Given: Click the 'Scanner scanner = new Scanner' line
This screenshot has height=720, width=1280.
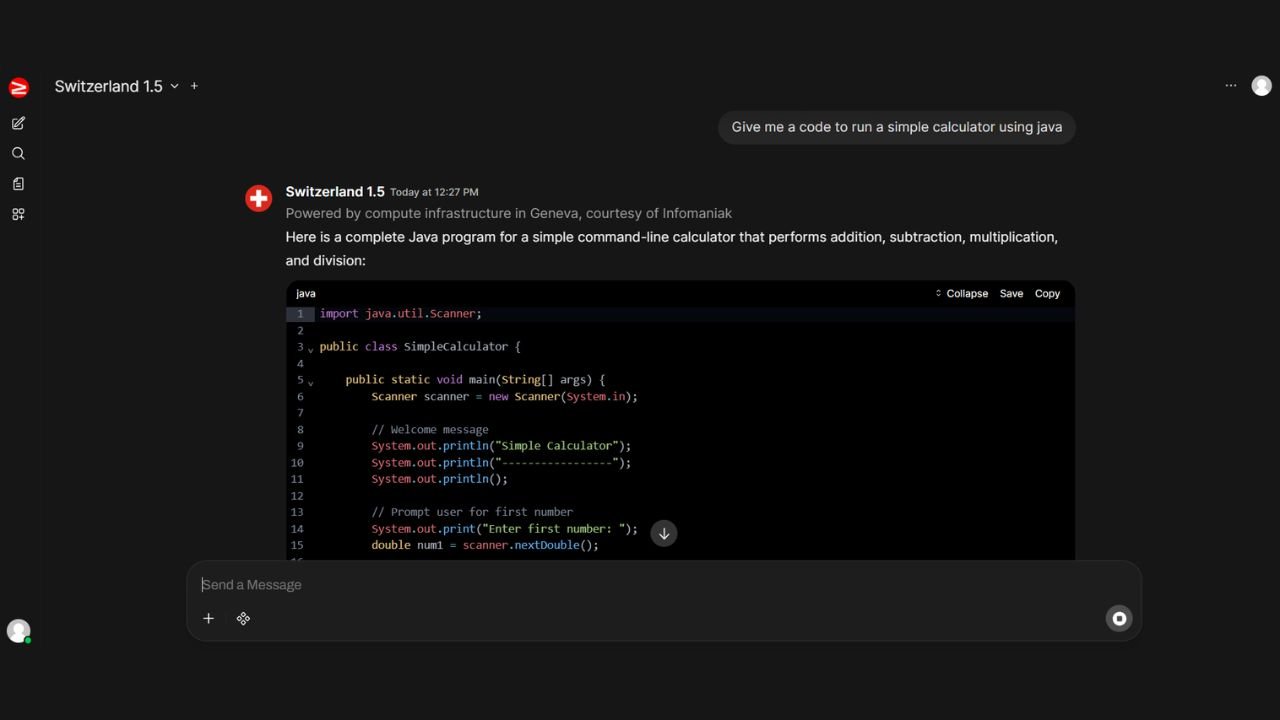Looking at the screenshot, I should tap(504, 396).
